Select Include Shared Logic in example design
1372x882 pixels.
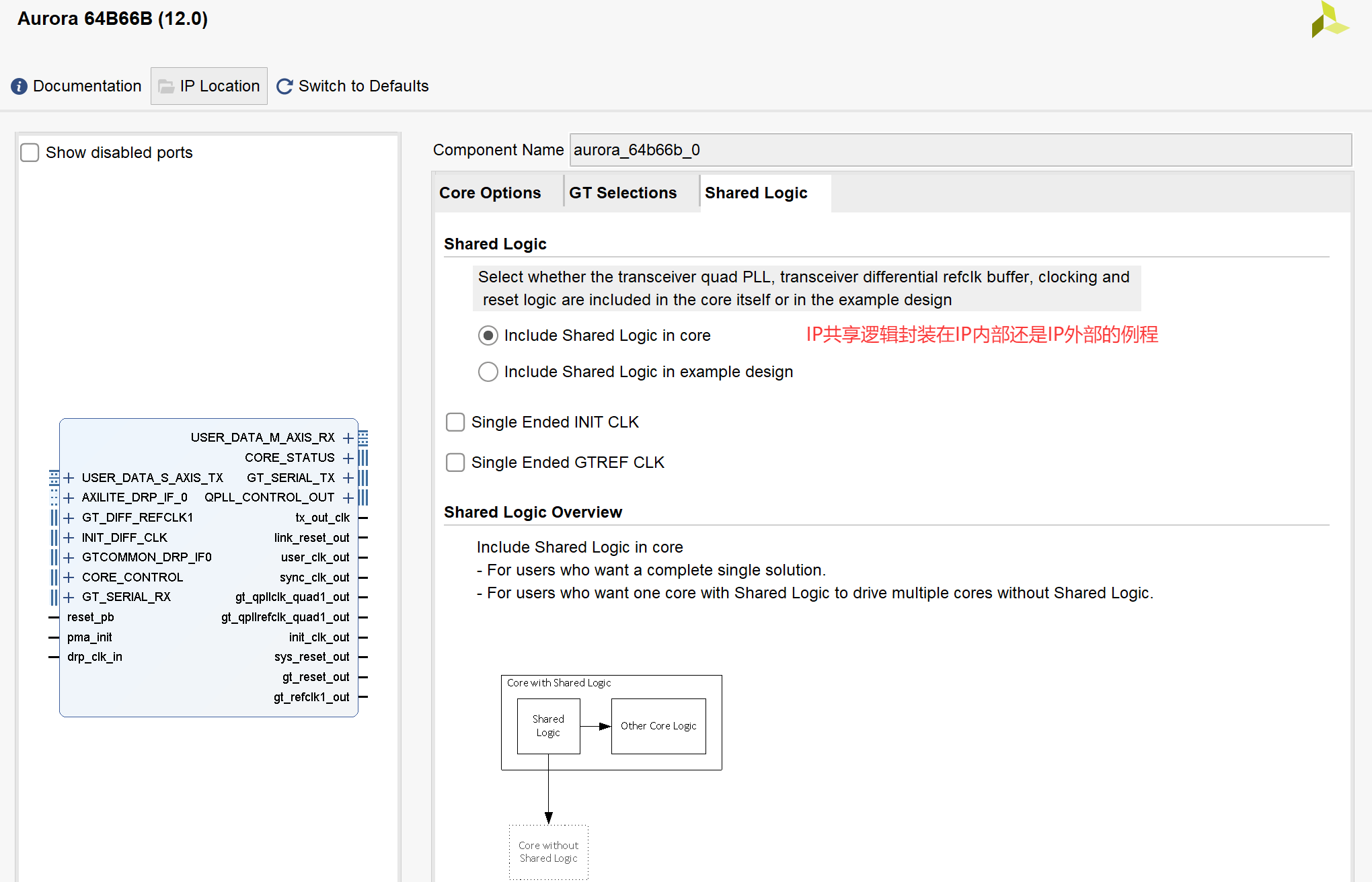(488, 372)
